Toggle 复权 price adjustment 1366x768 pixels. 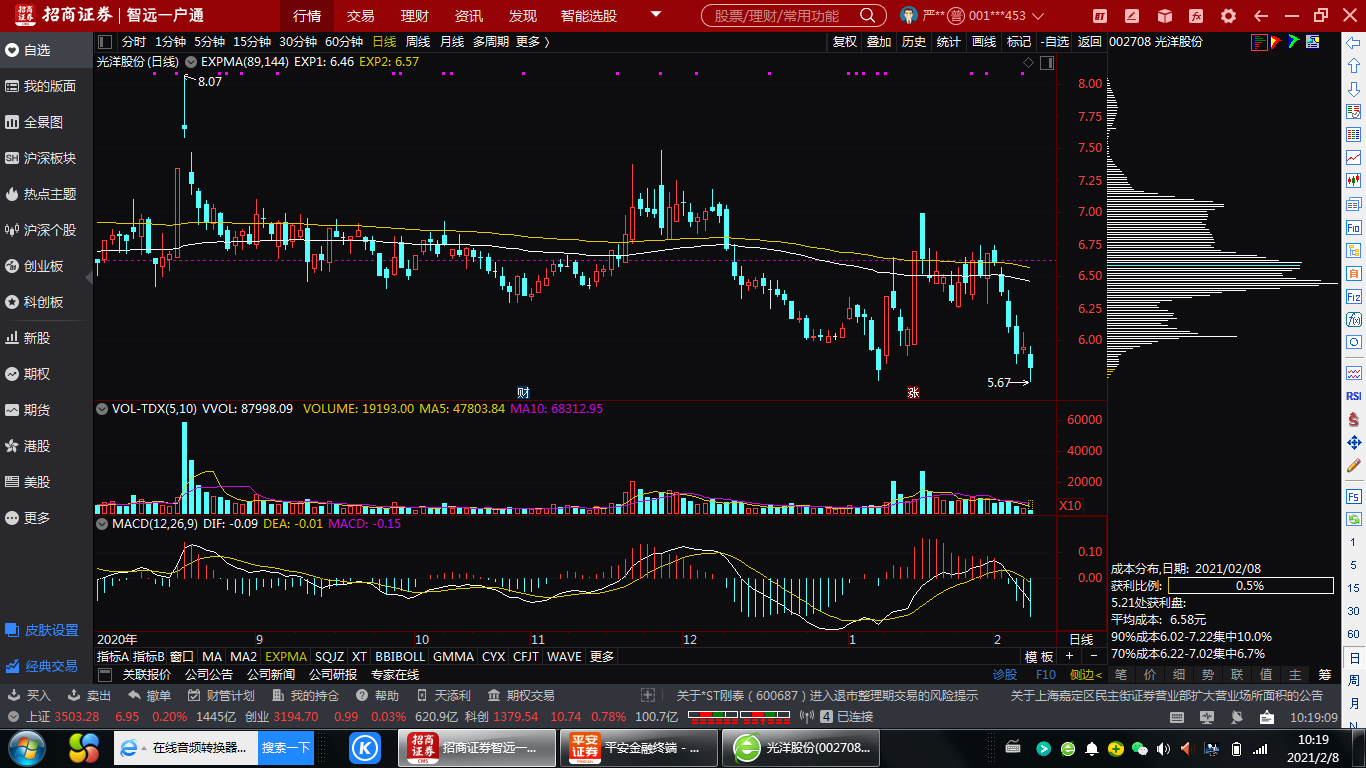[x=845, y=42]
